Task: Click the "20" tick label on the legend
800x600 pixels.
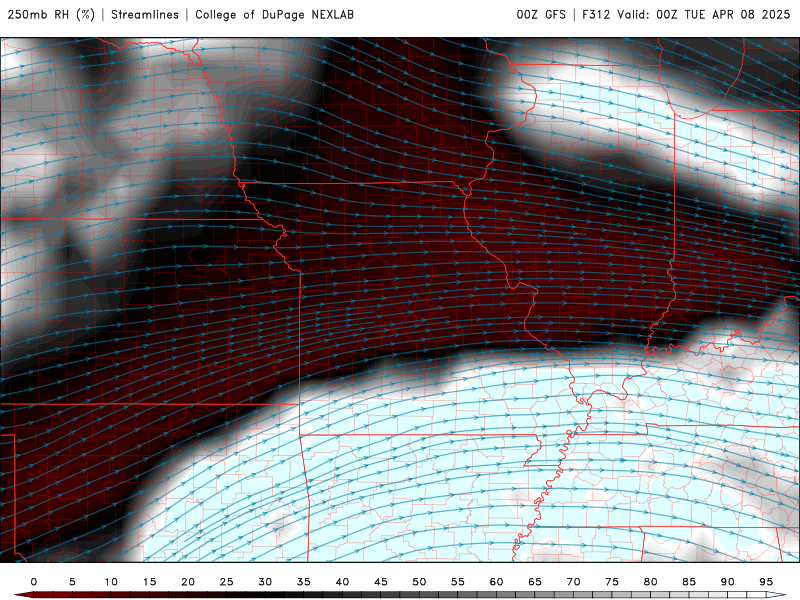Action: (x=188, y=582)
